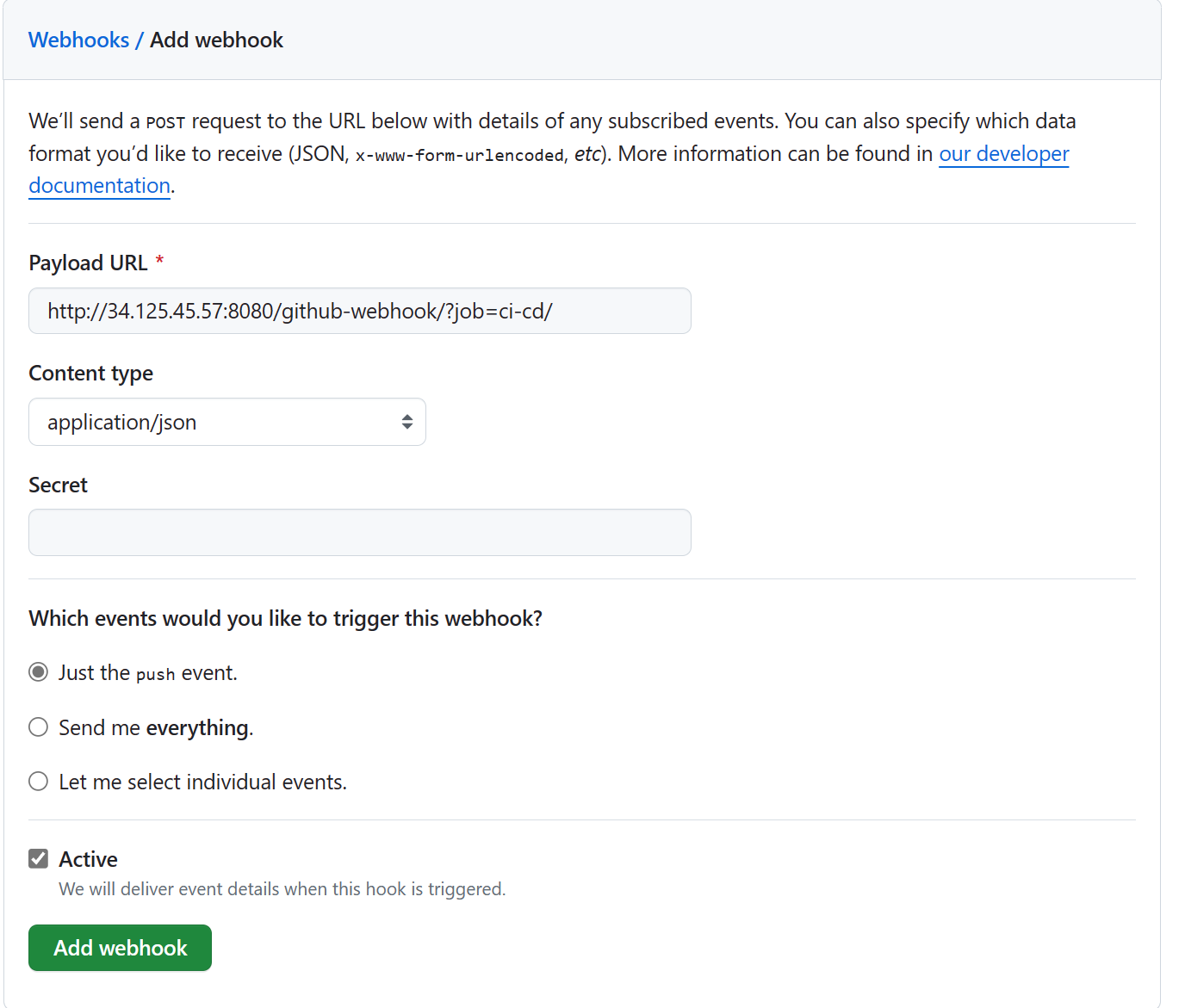Focus the Secret input field

click(x=360, y=532)
